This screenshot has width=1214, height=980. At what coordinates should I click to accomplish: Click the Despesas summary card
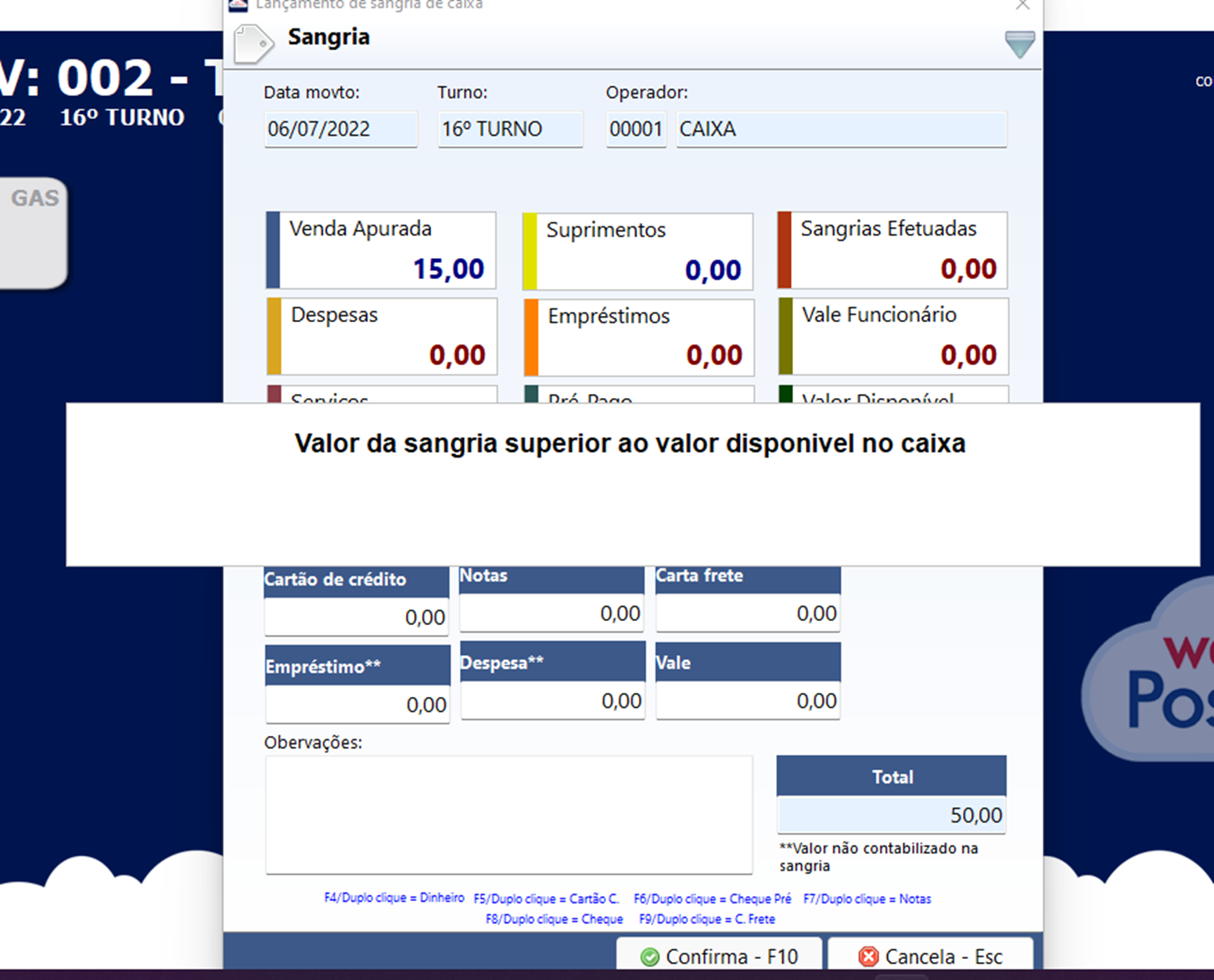tap(382, 336)
